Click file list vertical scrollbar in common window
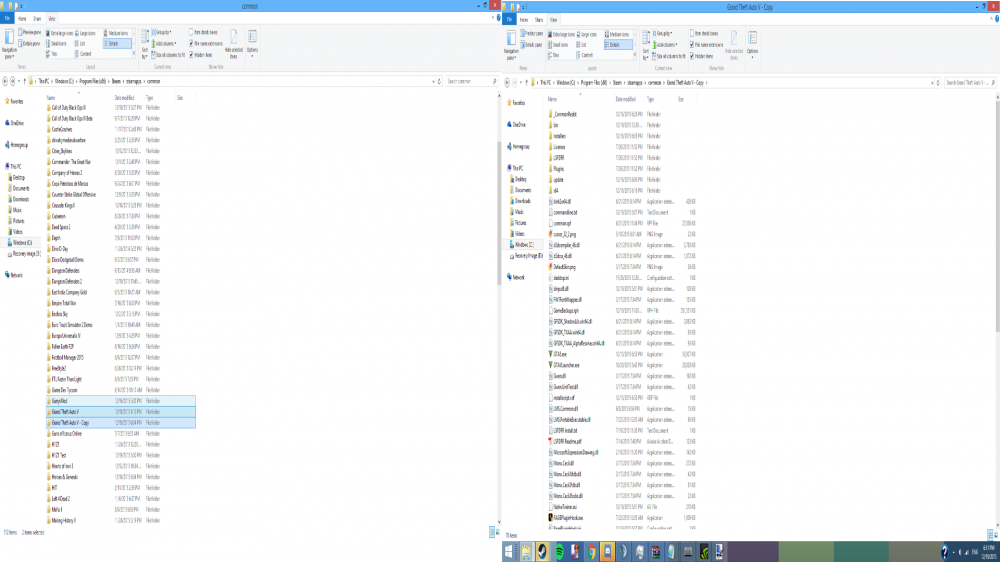Screen dimensions: 1000x562 498,211
